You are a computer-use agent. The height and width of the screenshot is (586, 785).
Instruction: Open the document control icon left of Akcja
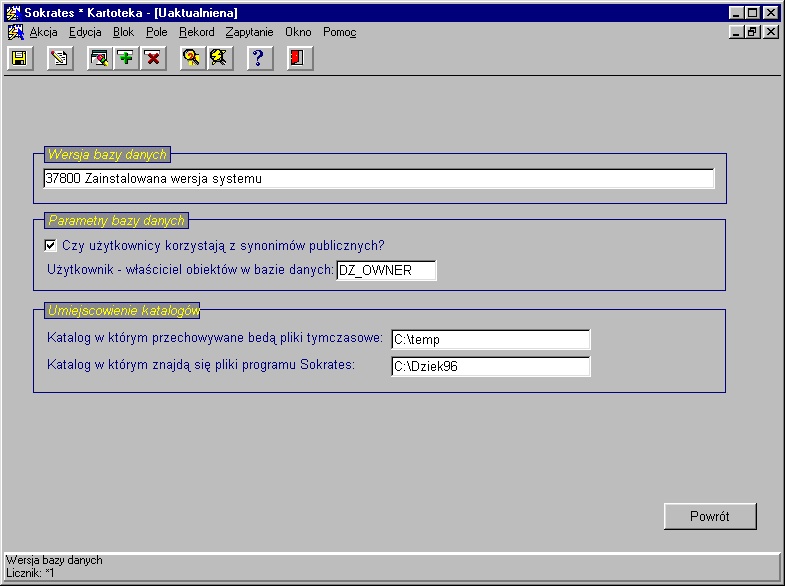16,32
